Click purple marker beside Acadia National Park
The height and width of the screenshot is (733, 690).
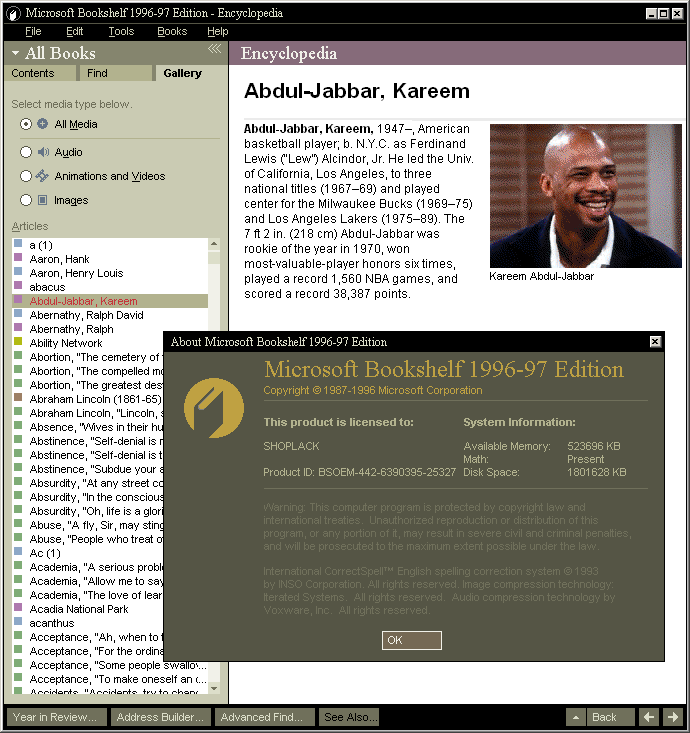pyautogui.click(x=18, y=607)
